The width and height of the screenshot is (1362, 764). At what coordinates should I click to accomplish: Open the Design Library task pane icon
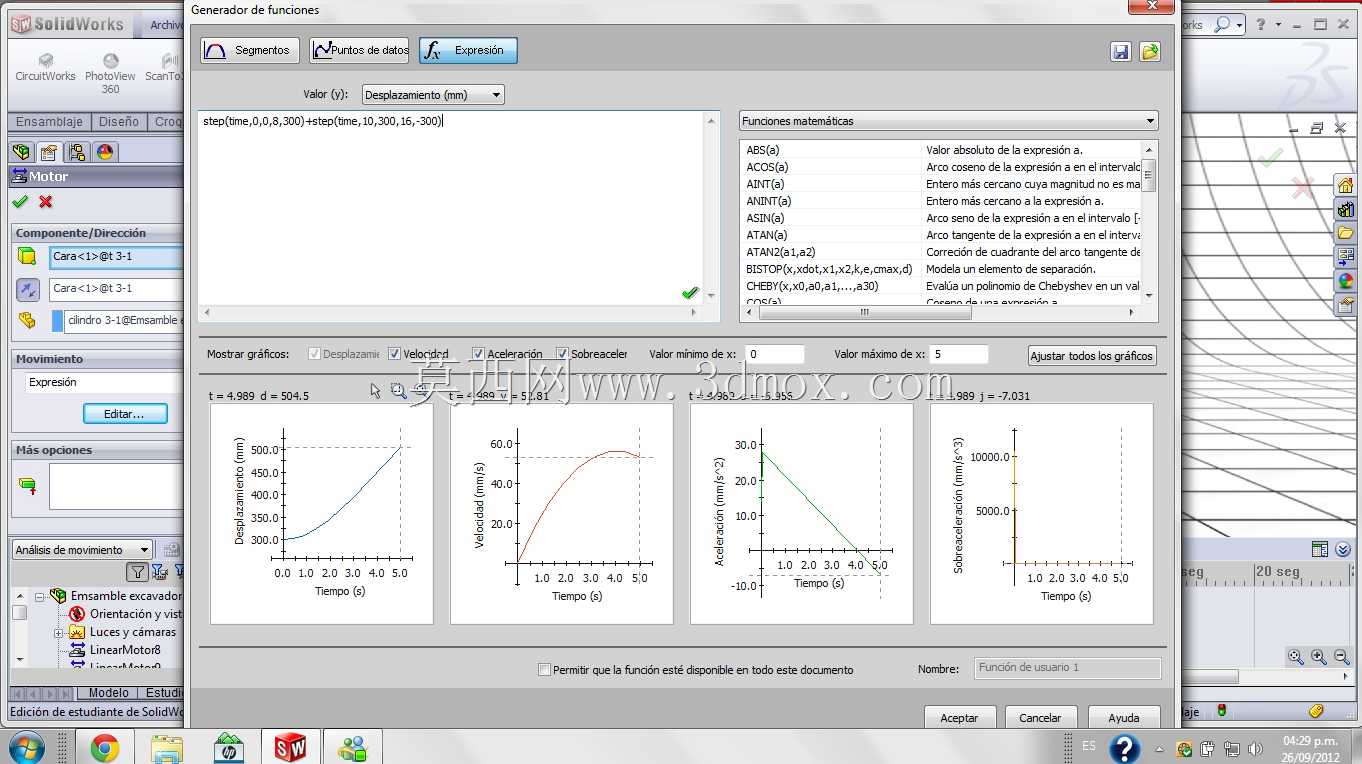click(x=1345, y=209)
